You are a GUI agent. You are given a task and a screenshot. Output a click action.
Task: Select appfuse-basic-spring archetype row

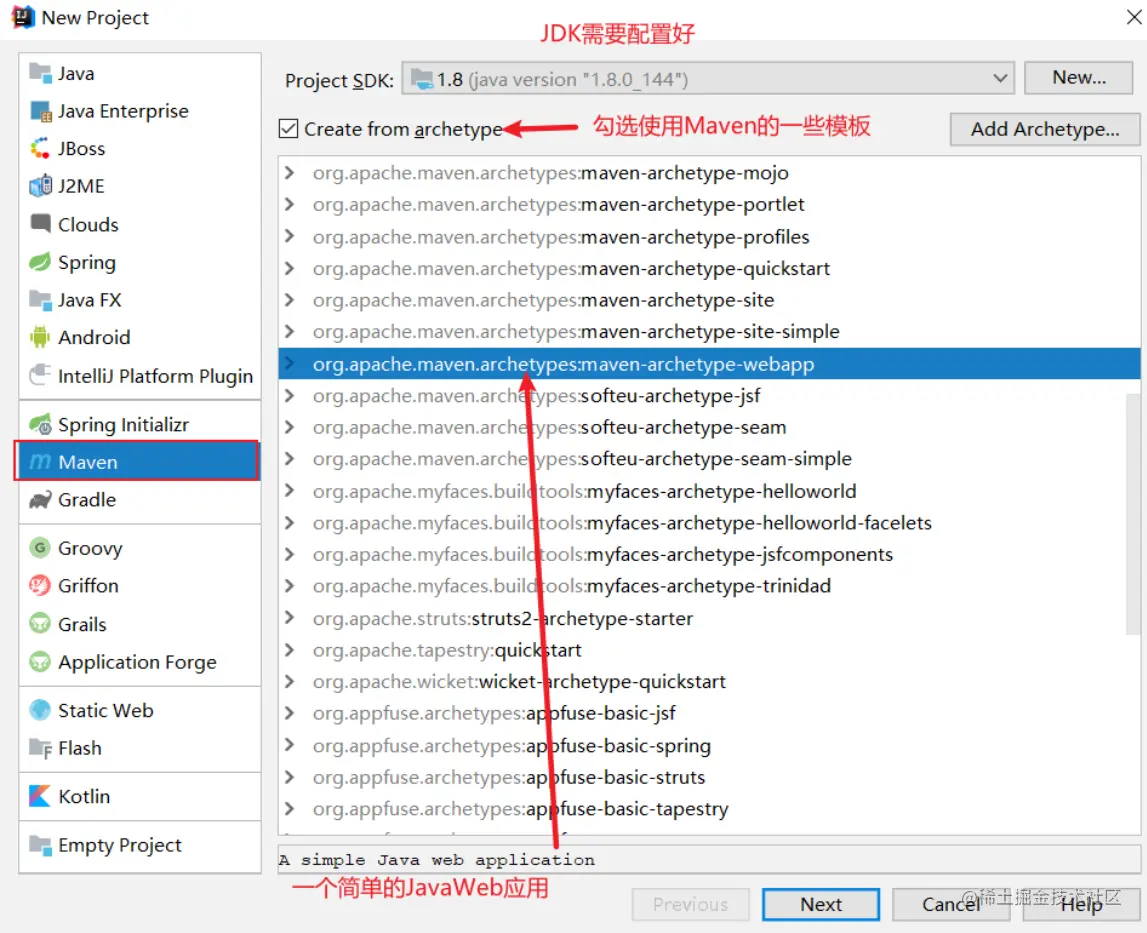tap(709, 746)
